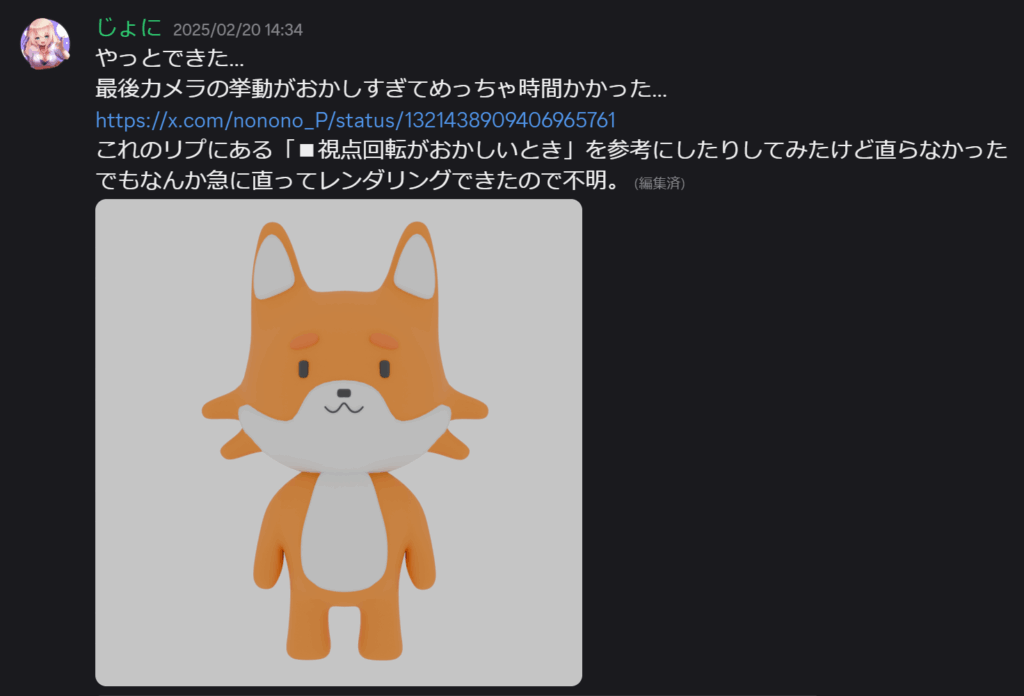Click the 2025/02/20 14:34 message timestamp
The height and width of the screenshot is (696, 1024).
[x=238, y=30]
